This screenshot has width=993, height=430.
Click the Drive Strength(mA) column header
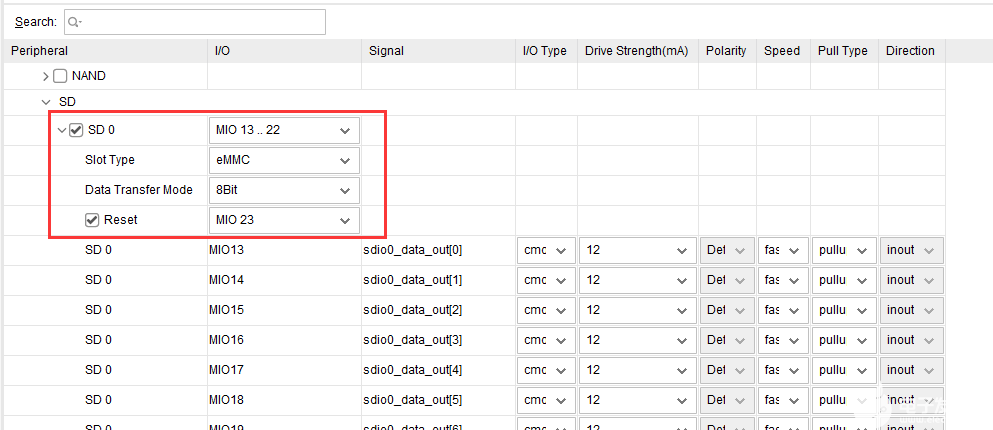636,51
